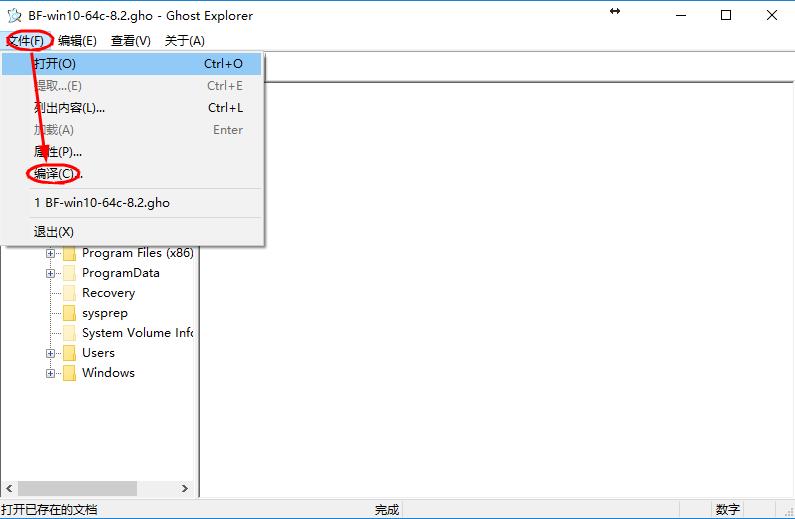
Task: Expand the Program Files (x86) folder node
Action: point(50,253)
